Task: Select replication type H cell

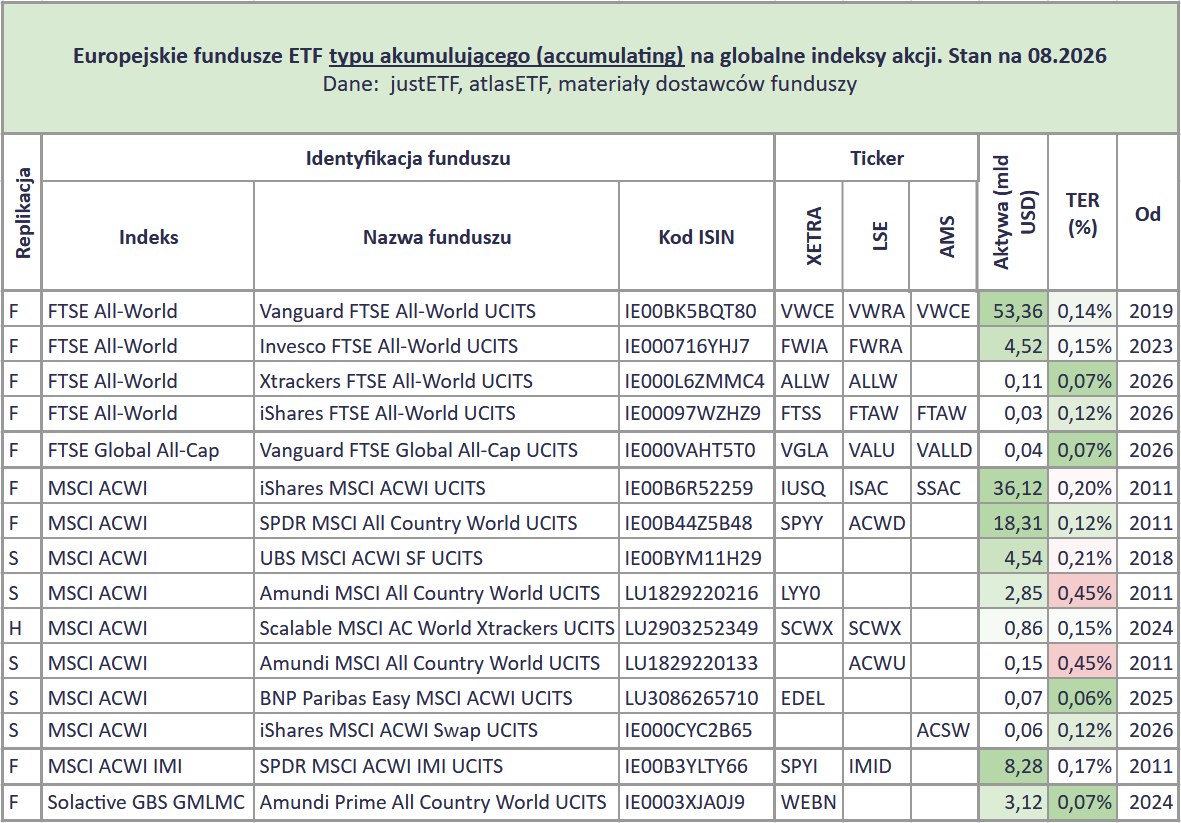Action: pyautogui.click(x=22, y=627)
